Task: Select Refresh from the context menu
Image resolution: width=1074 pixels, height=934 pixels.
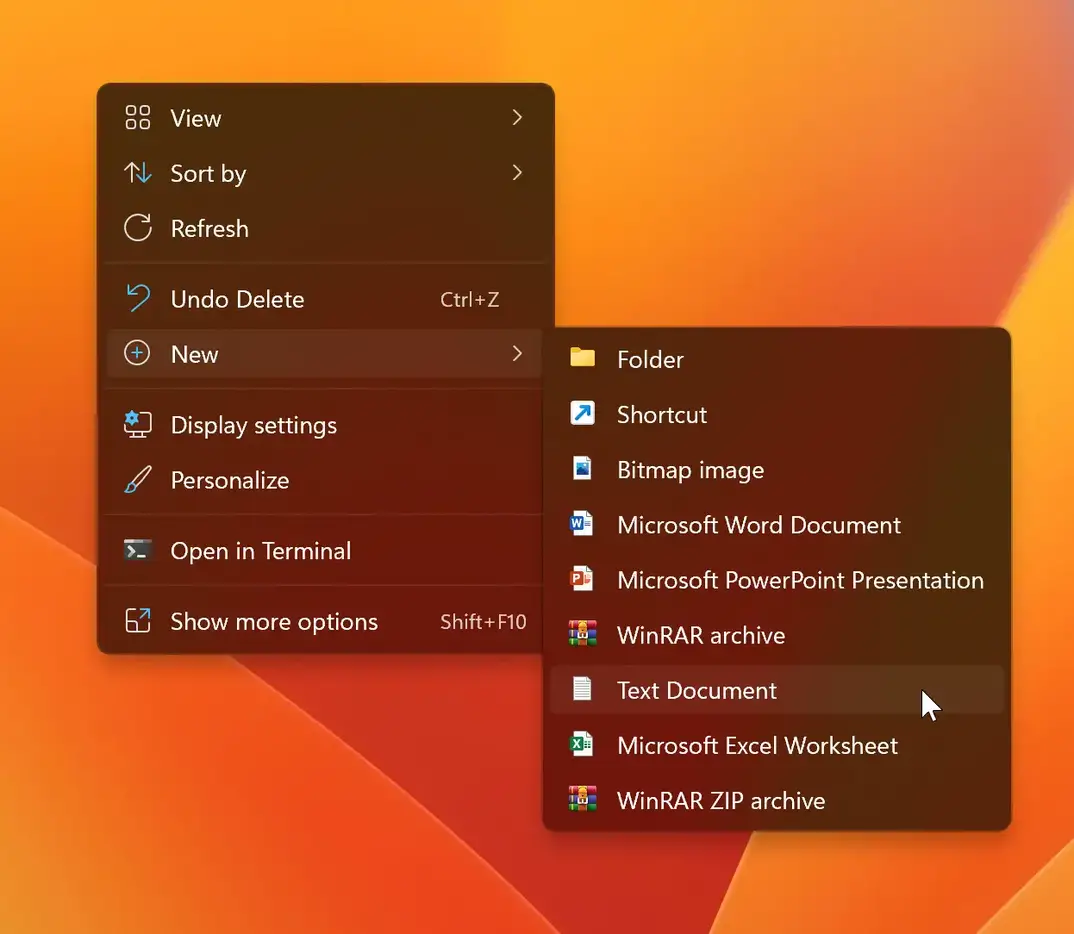Action: [x=325, y=228]
